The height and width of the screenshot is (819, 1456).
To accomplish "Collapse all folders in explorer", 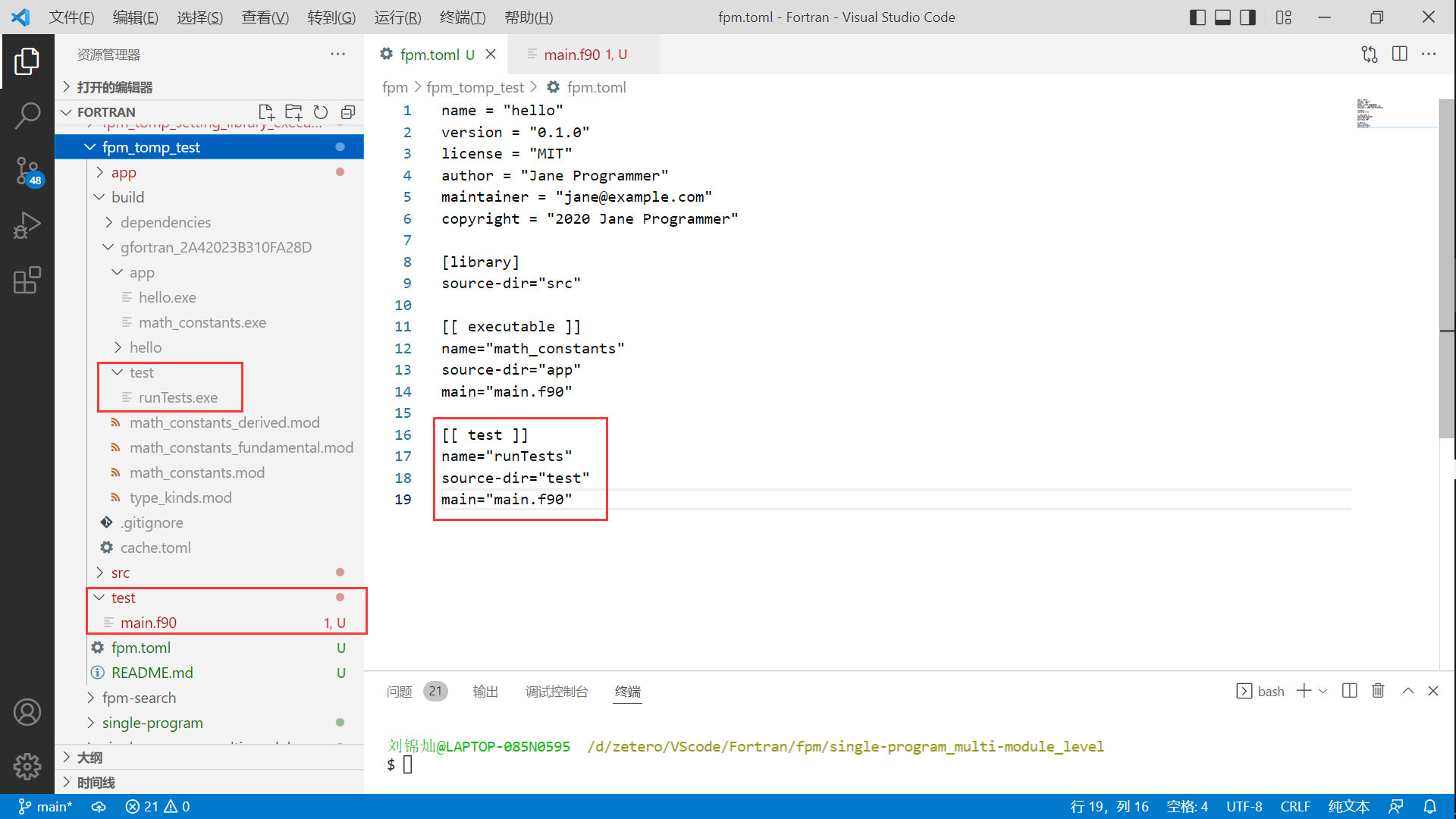I will point(348,112).
